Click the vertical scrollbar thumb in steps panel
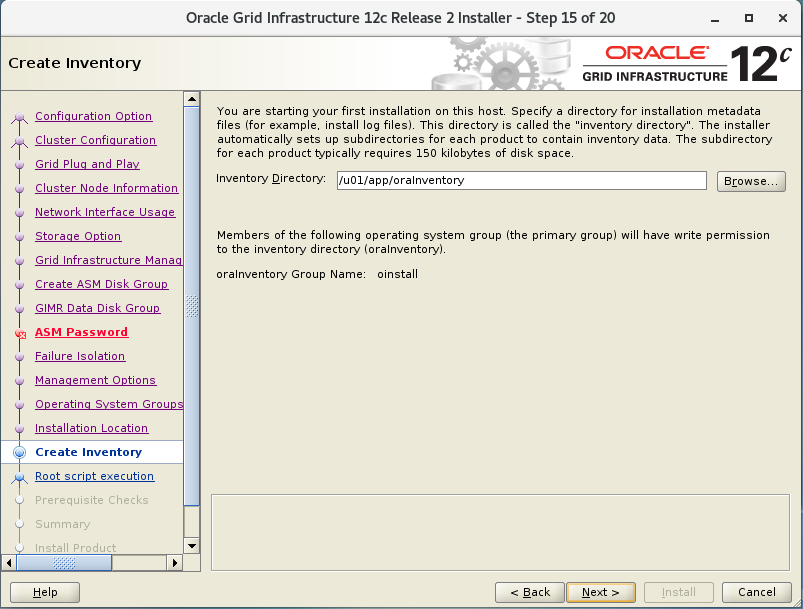This screenshot has width=803, height=609. coord(192,306)
